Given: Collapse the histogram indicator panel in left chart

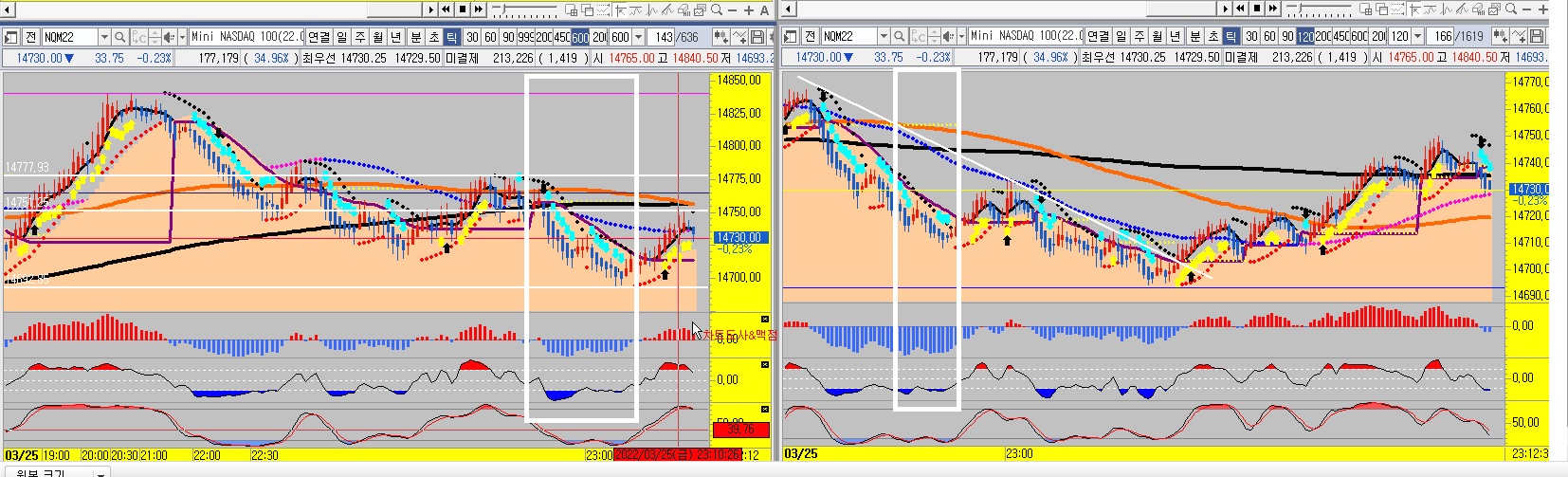Looking at the screenshot, I should click(x=765, y=319).
